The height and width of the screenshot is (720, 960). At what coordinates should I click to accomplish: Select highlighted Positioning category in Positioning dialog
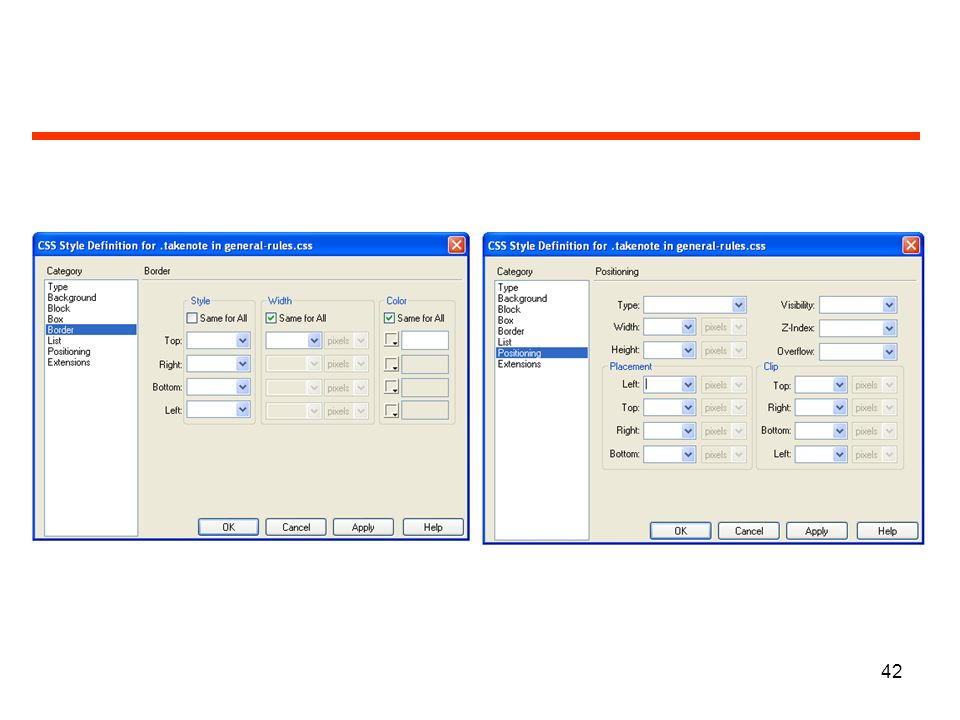click(542, 353)
